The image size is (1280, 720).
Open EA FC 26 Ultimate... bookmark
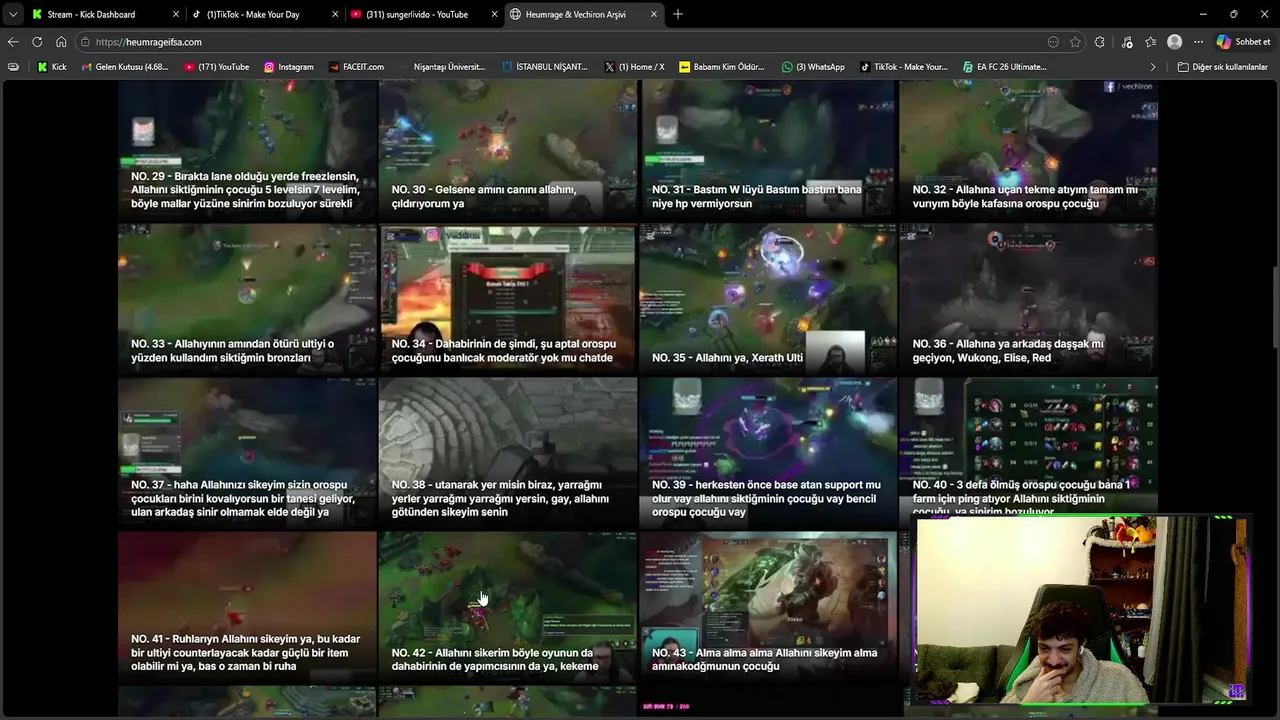[1004, 67]
